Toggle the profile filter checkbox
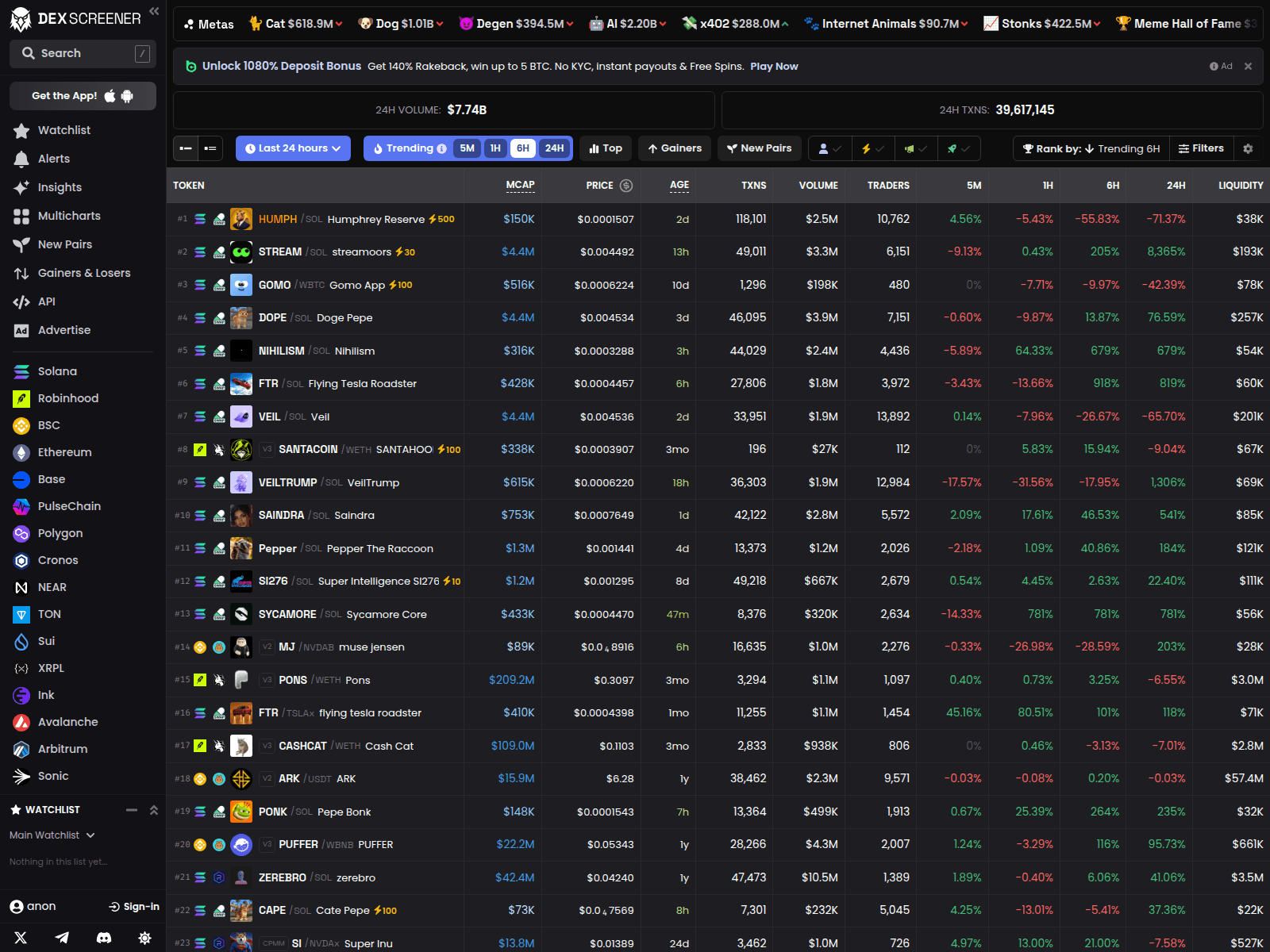Viewport: 1270px width, 952px height. point(830,148)
